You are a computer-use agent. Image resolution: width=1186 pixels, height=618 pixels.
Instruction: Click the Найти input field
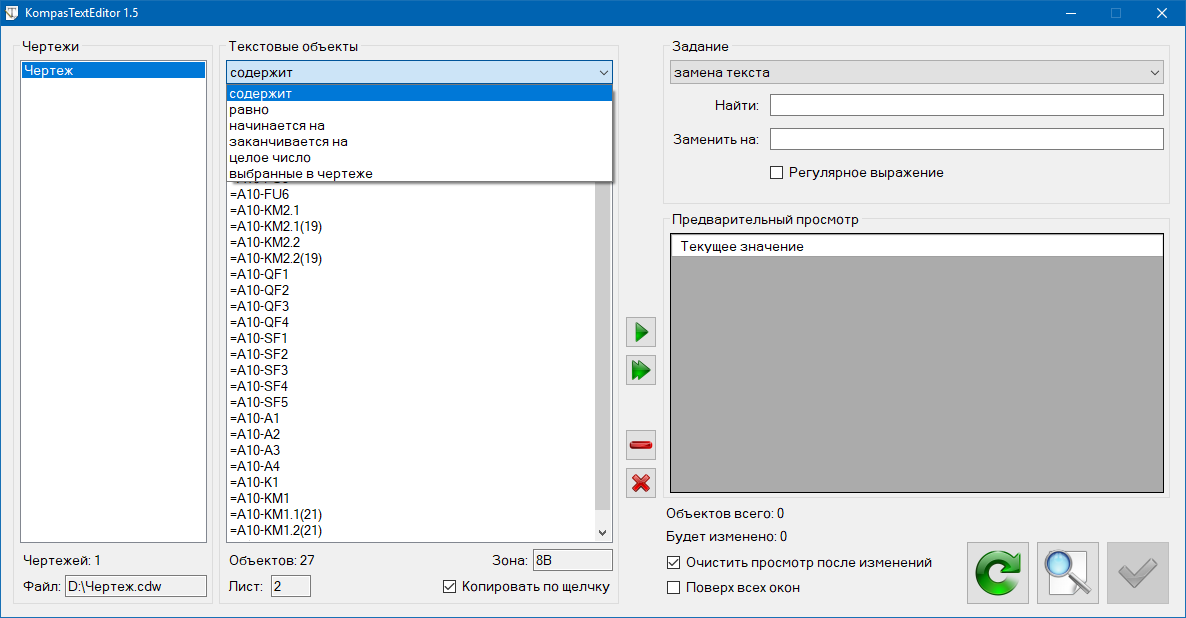tap(966, 106)
